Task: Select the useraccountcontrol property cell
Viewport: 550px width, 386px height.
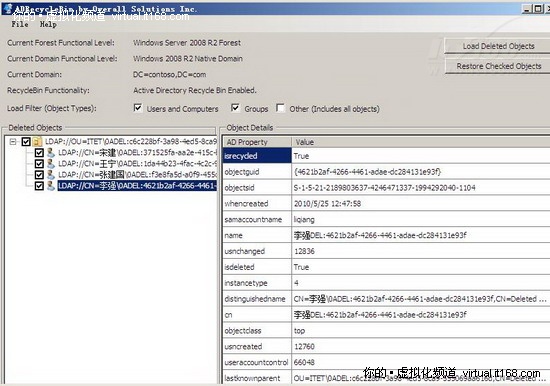Action: point(257,362)
